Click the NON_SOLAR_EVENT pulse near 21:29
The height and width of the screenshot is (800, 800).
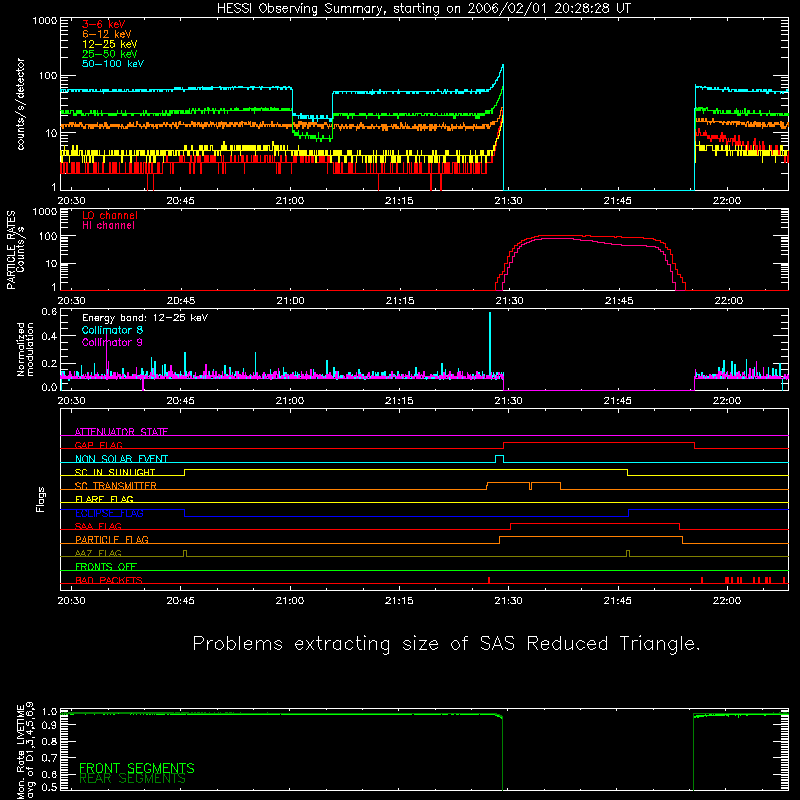(499, 459)
